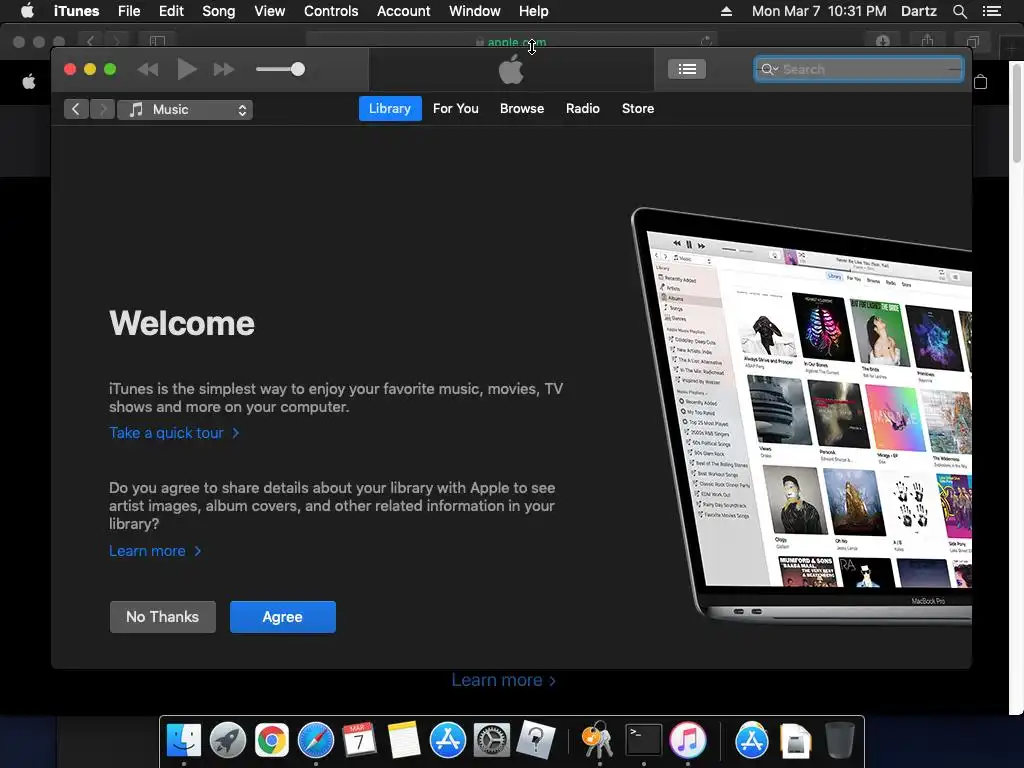Switch to the For You tab
Screen dimensions: 1024x768
[x=456, y=108]
